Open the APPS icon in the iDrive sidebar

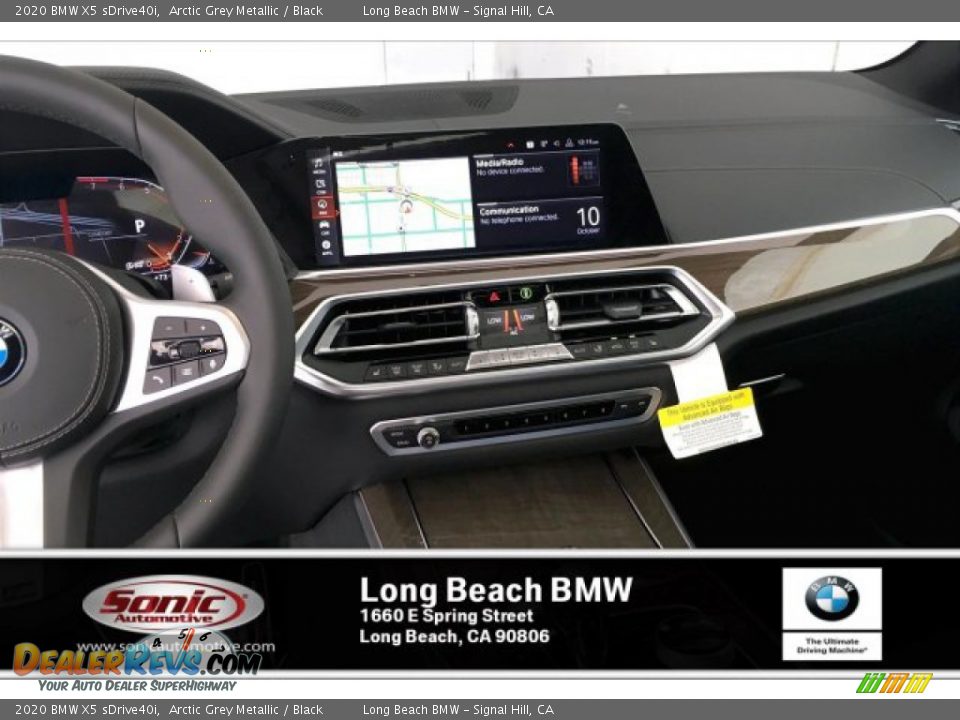click(326, 247)
